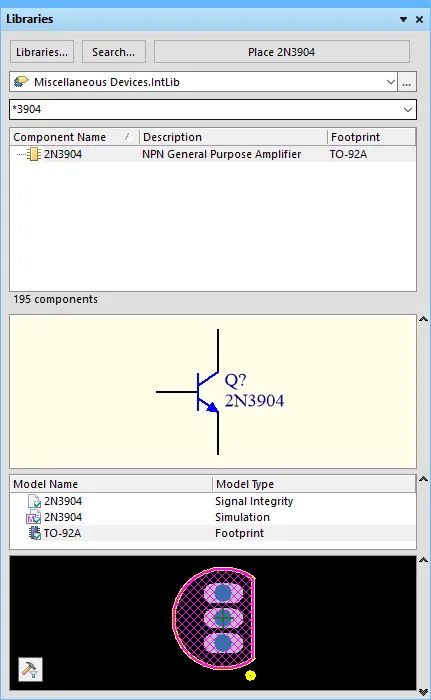Click the Simulation model type text
Viewport: 431px width, 700px height.
[243, 517]
